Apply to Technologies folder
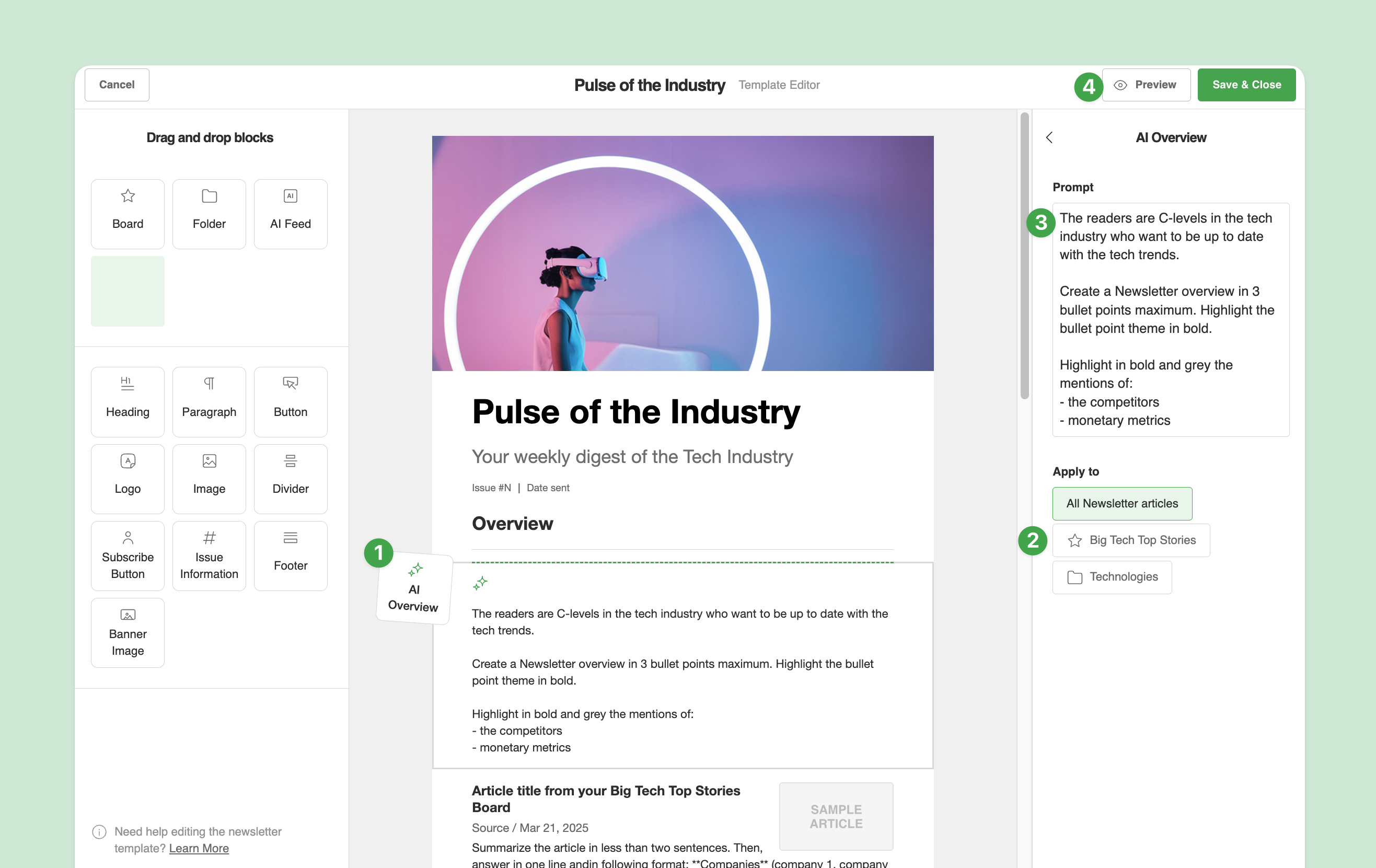Screen dimensions: 1376x868 click(x=1112, y=577)
